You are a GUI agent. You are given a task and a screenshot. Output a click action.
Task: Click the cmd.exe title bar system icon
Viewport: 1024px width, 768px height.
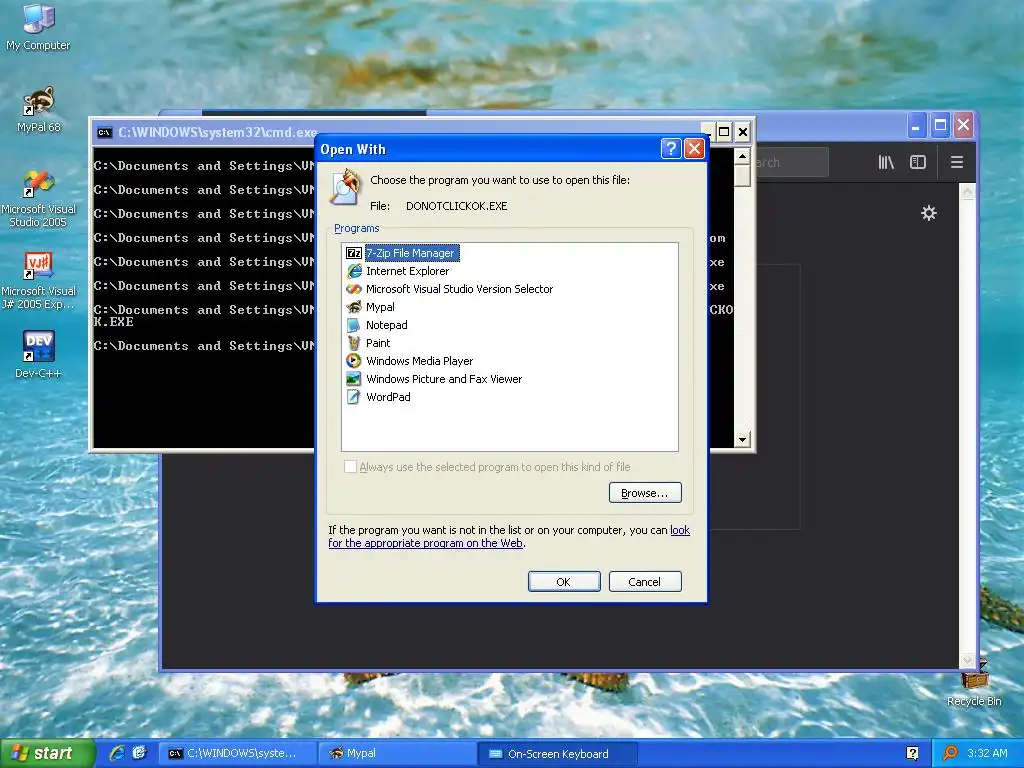click(x=104, y=133)
